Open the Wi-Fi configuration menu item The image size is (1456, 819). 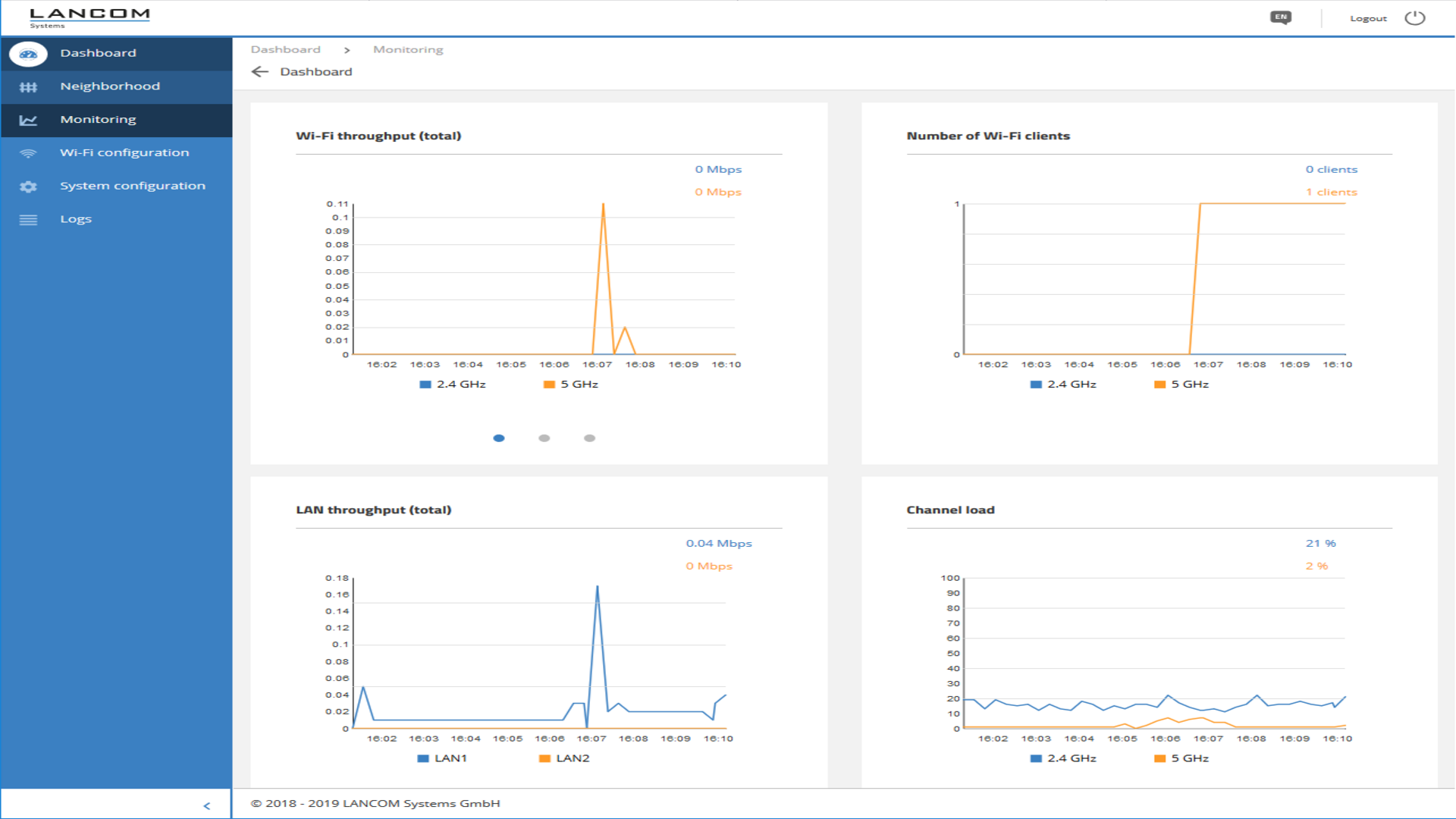124,152
